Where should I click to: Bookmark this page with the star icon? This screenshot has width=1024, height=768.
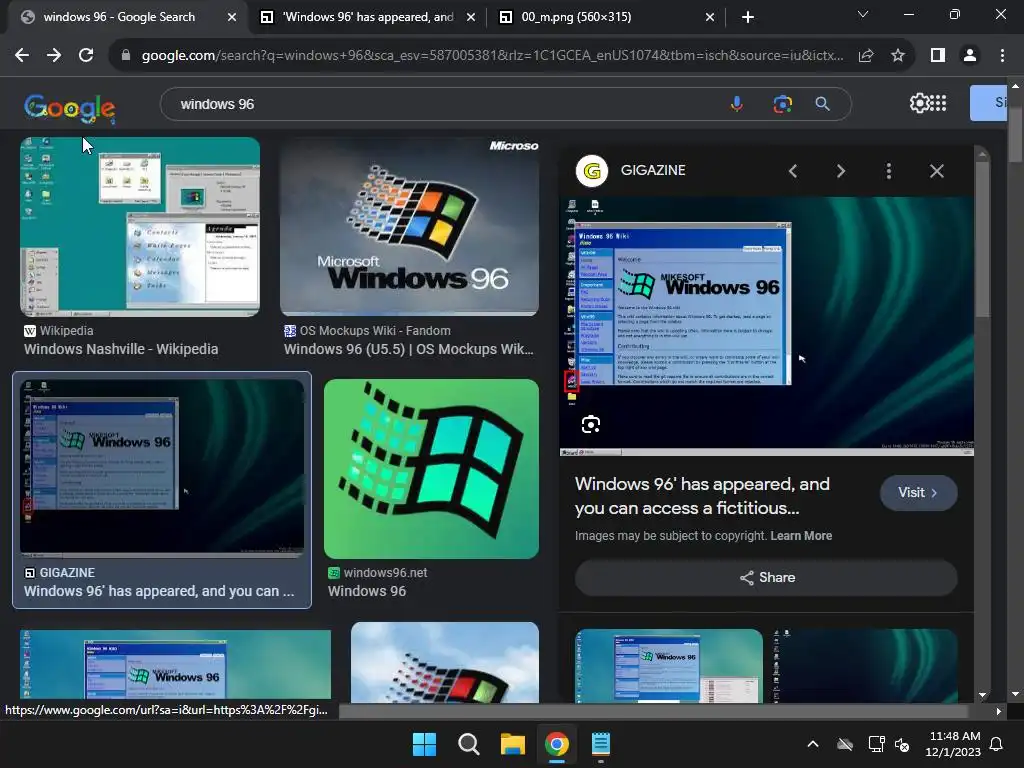pyautogui.click(x=898, y=56)
